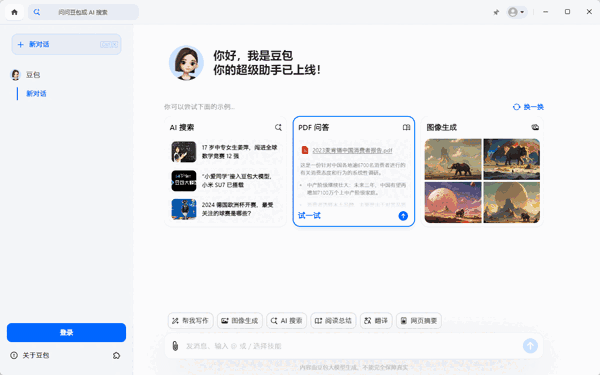Viewport: 600px width, 375px height.
Task: Click the 新对话 new chat button
Action: point(67,44)
